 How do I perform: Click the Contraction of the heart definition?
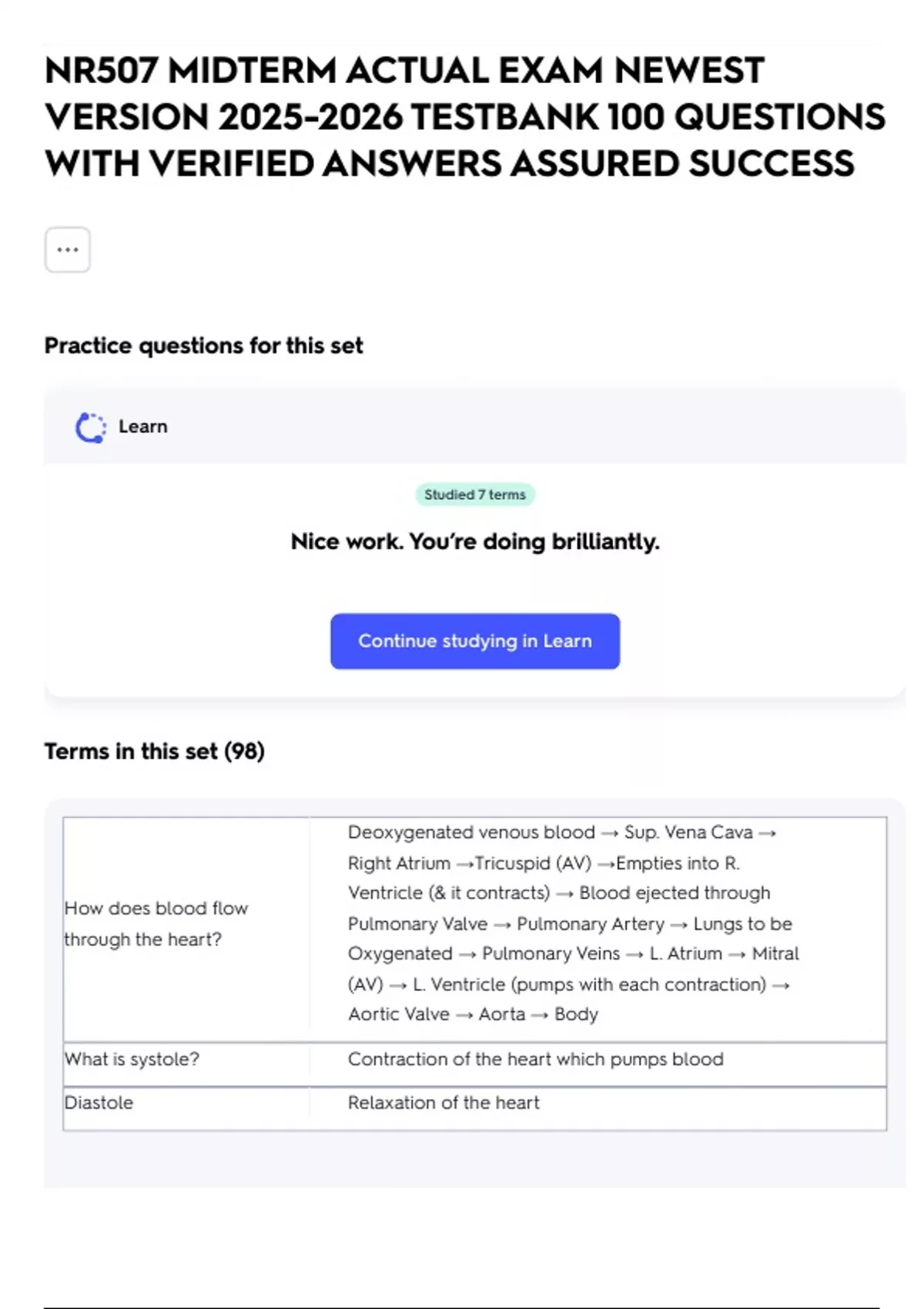535,1060
